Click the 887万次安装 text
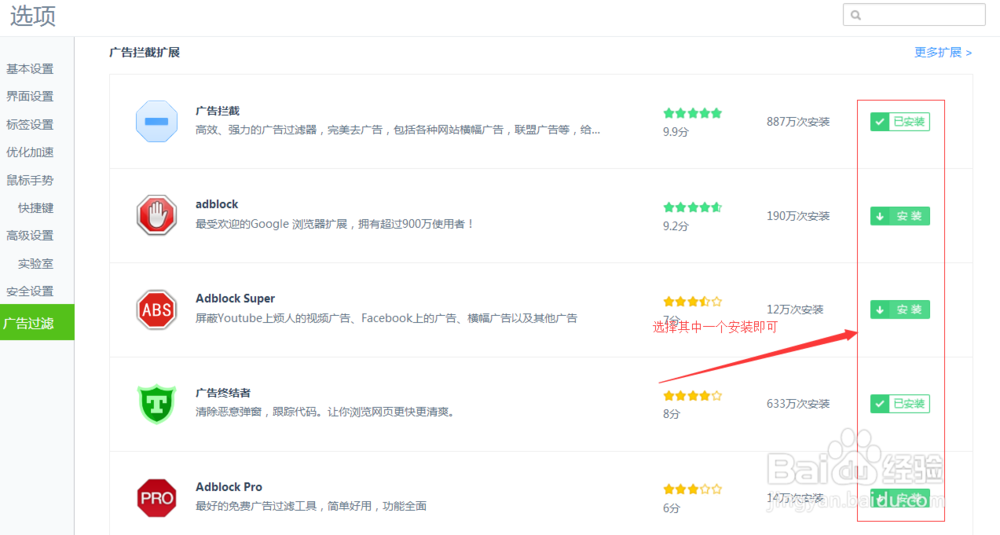This screenshot has height=535, width=1000. pyautogui.click(x=798, y=122)
